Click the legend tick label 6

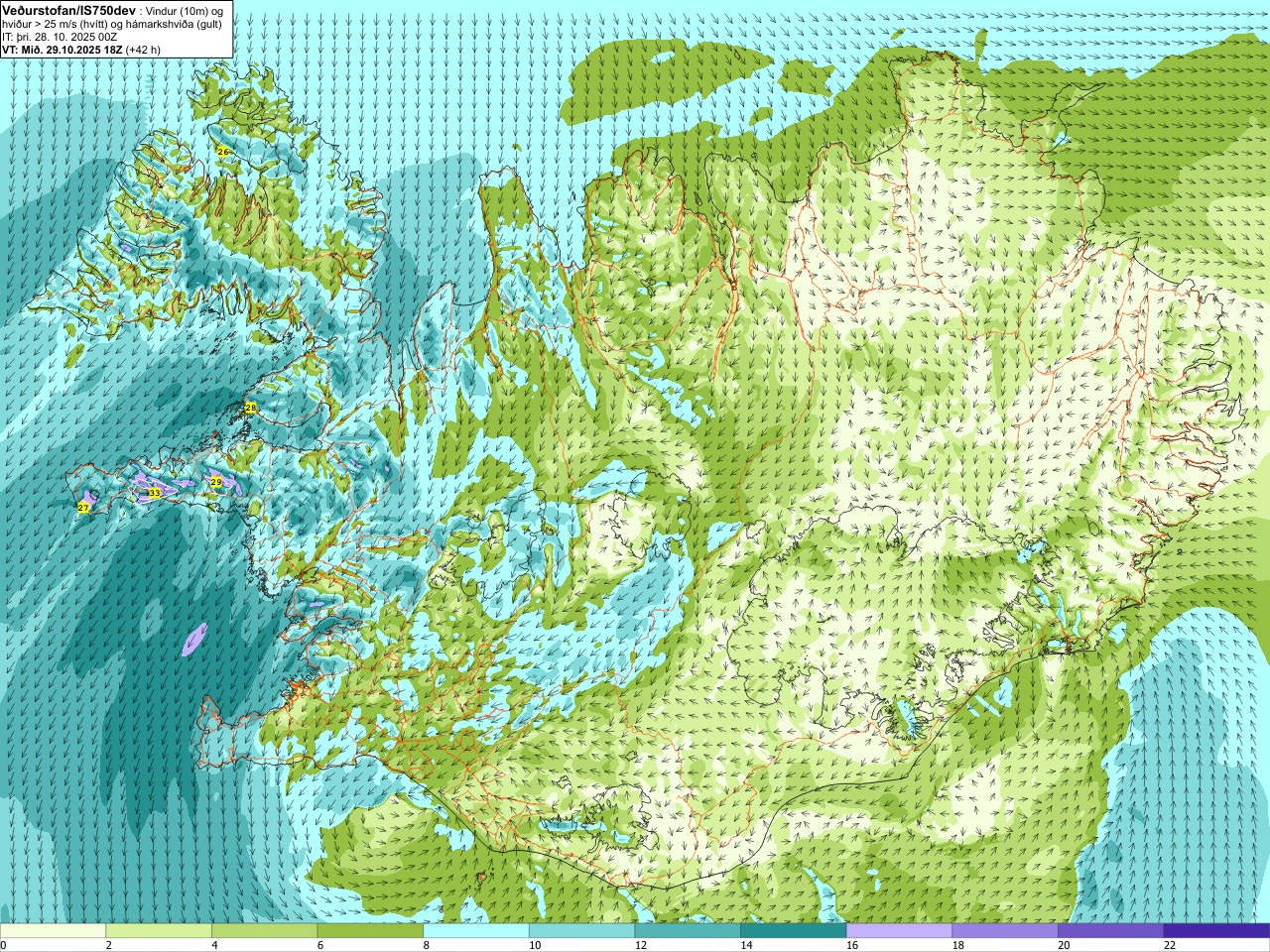coord(320,945)
